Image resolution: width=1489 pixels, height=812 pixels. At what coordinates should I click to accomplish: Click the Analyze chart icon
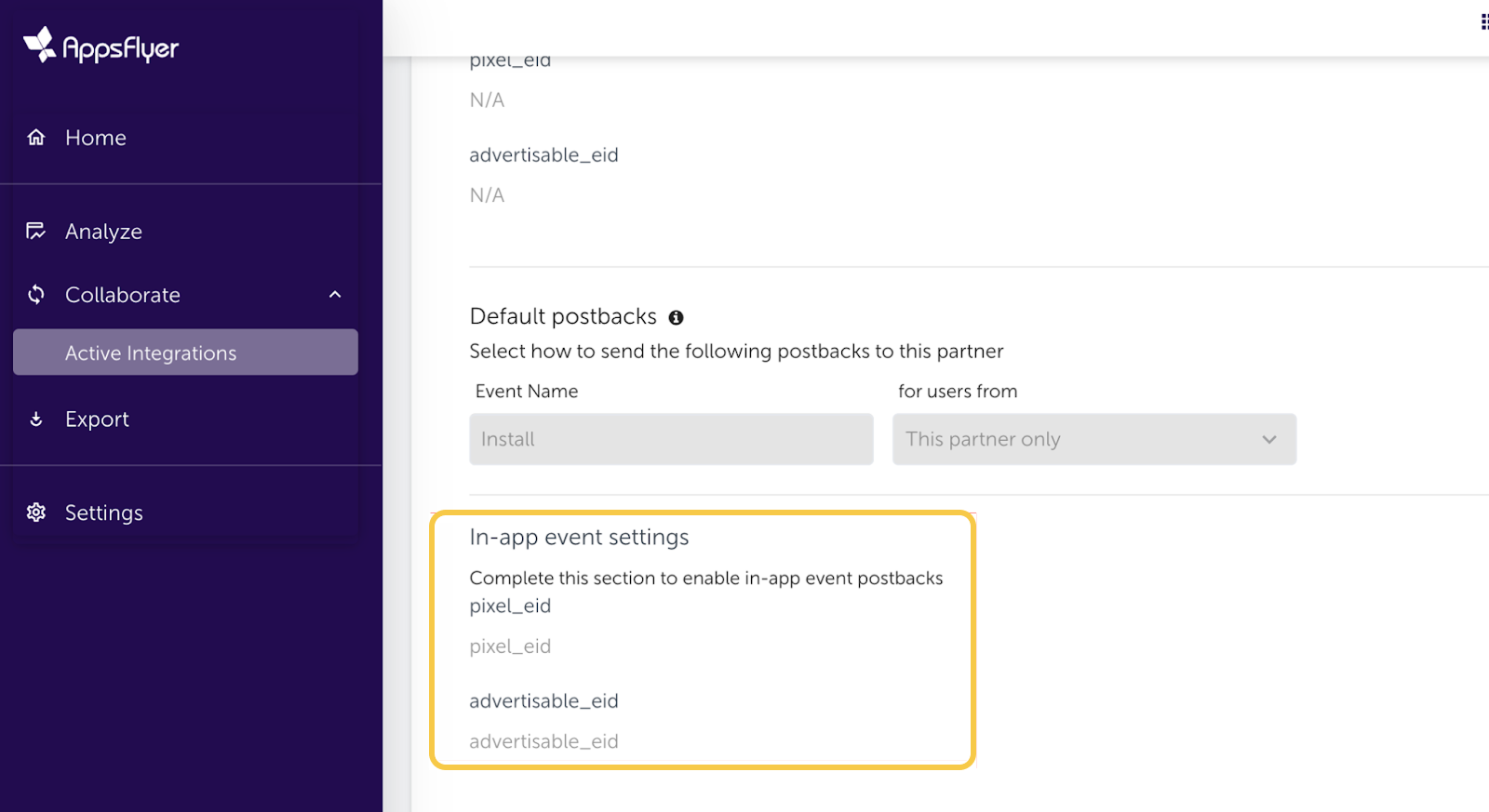coord(36,231)
